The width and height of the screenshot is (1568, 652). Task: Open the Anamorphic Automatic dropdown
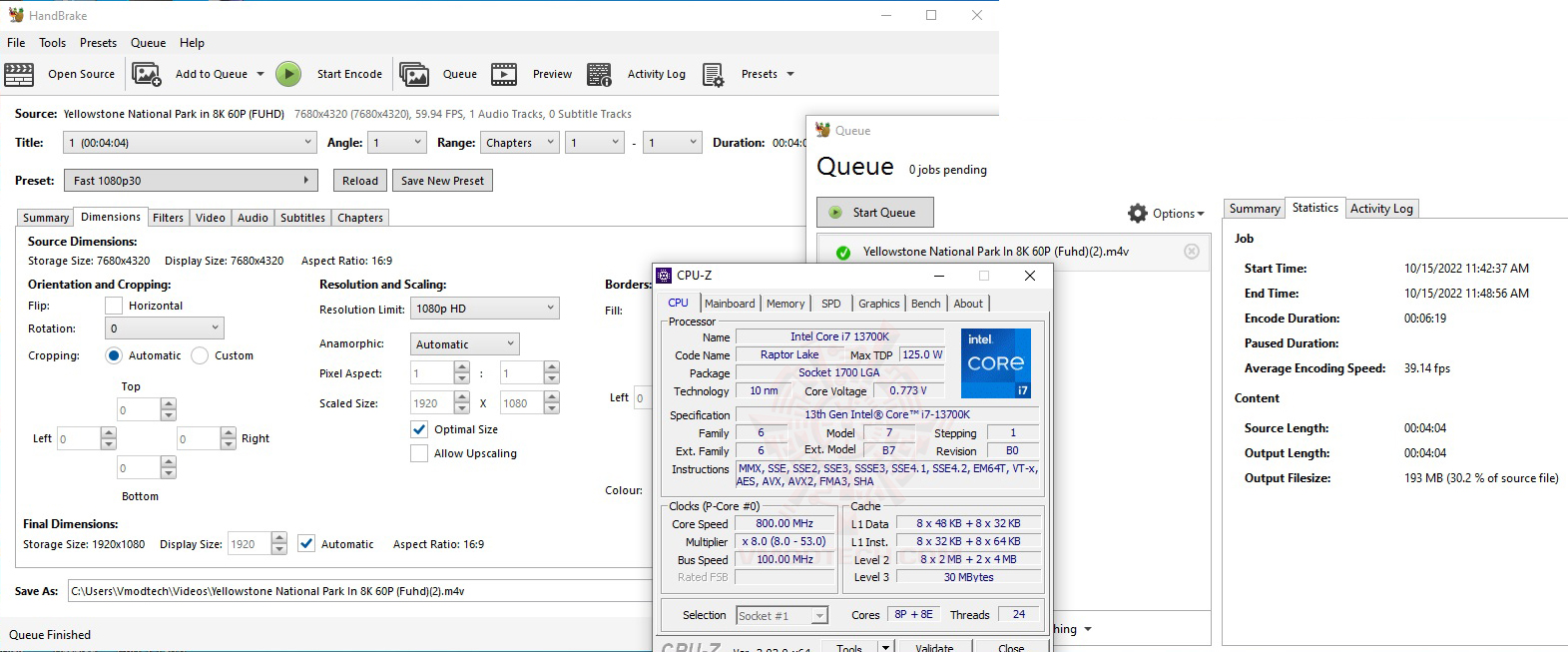click(x=465, y=344)
